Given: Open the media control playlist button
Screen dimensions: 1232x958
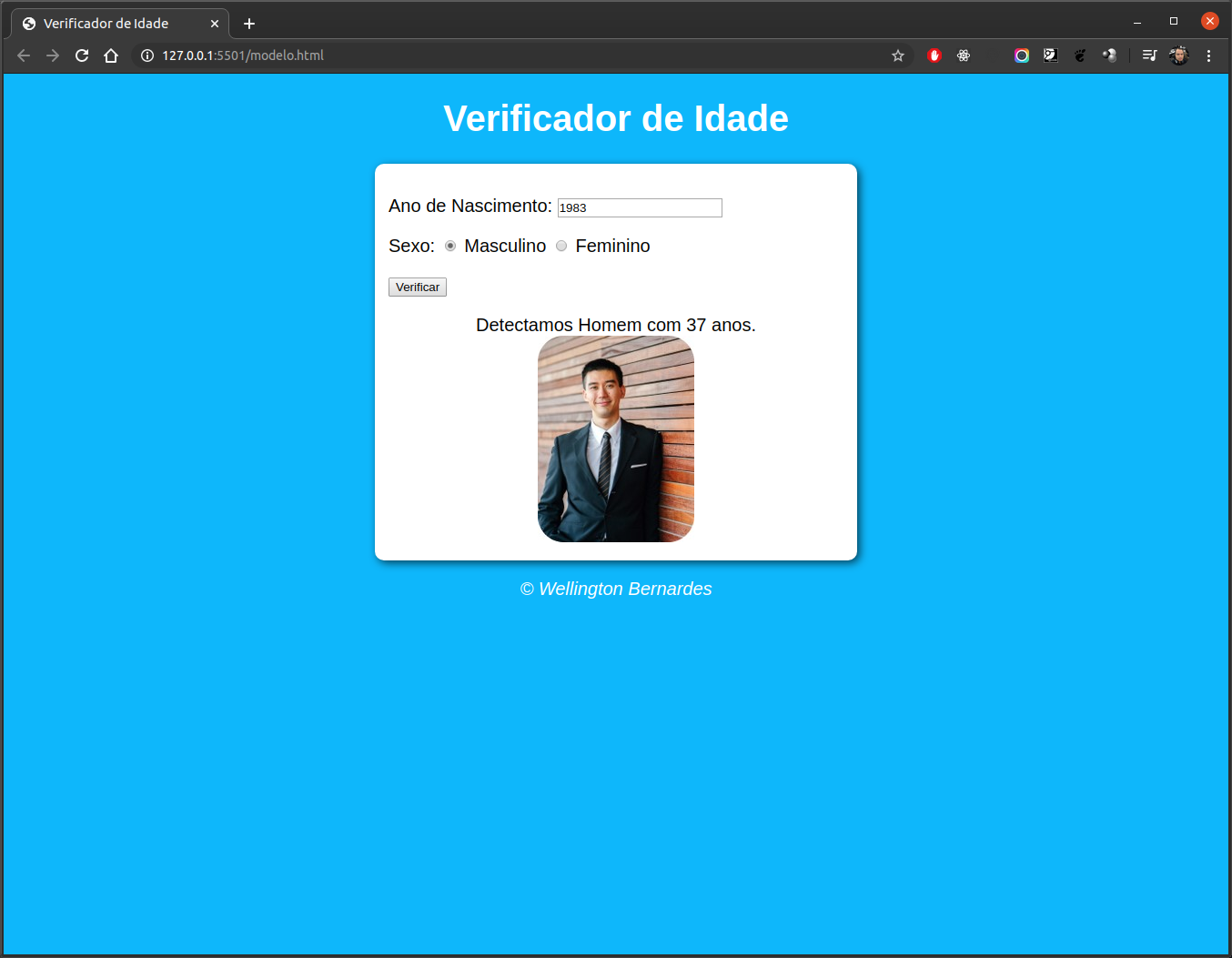Looking at the screenshot, I should pos(1149,55).
